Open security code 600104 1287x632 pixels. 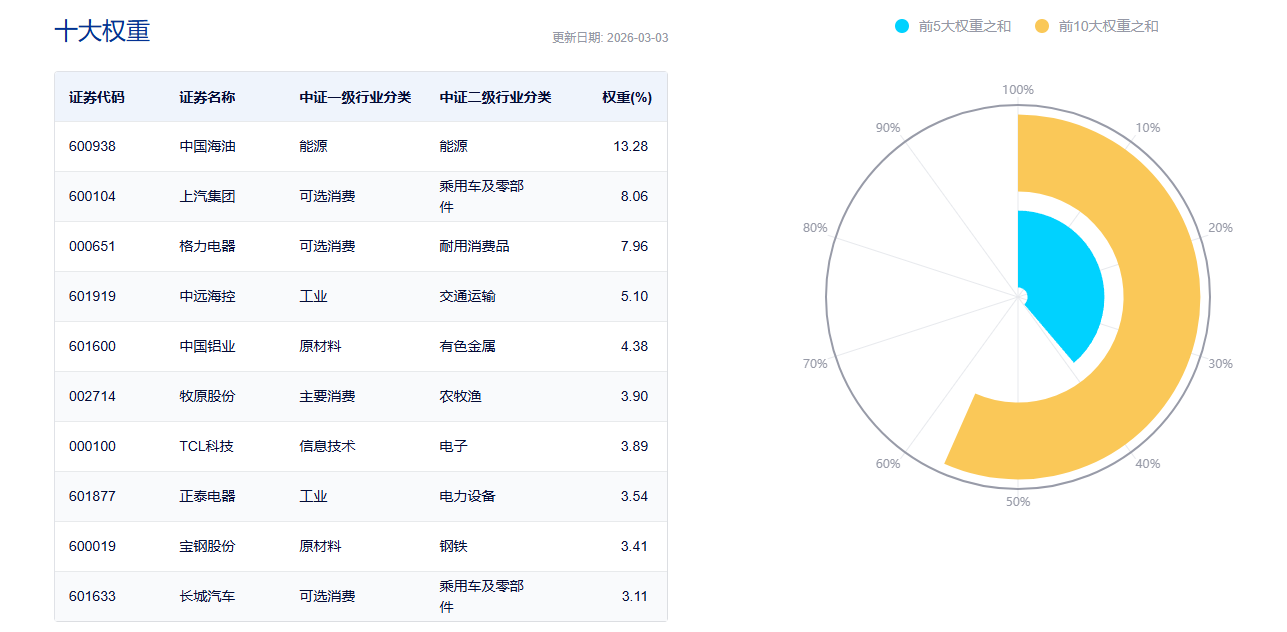click(92, 196)
